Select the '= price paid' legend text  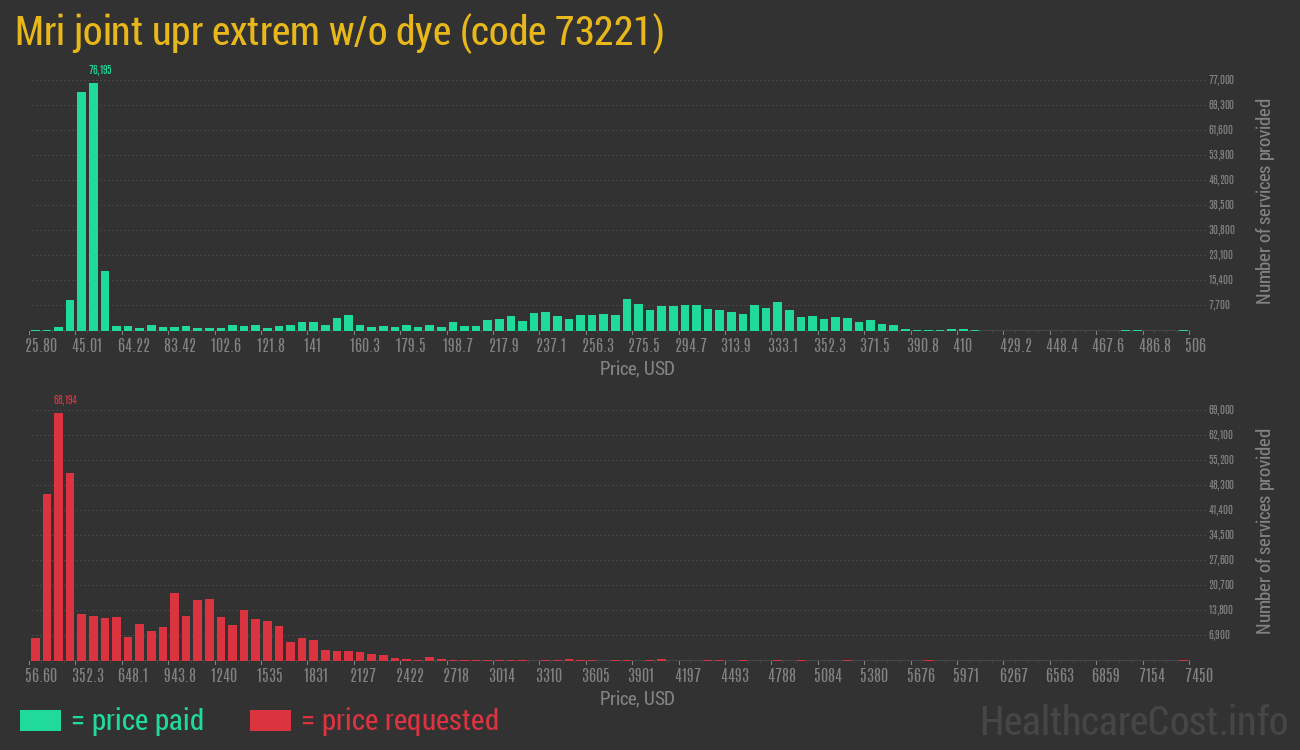tap(138, 720)
